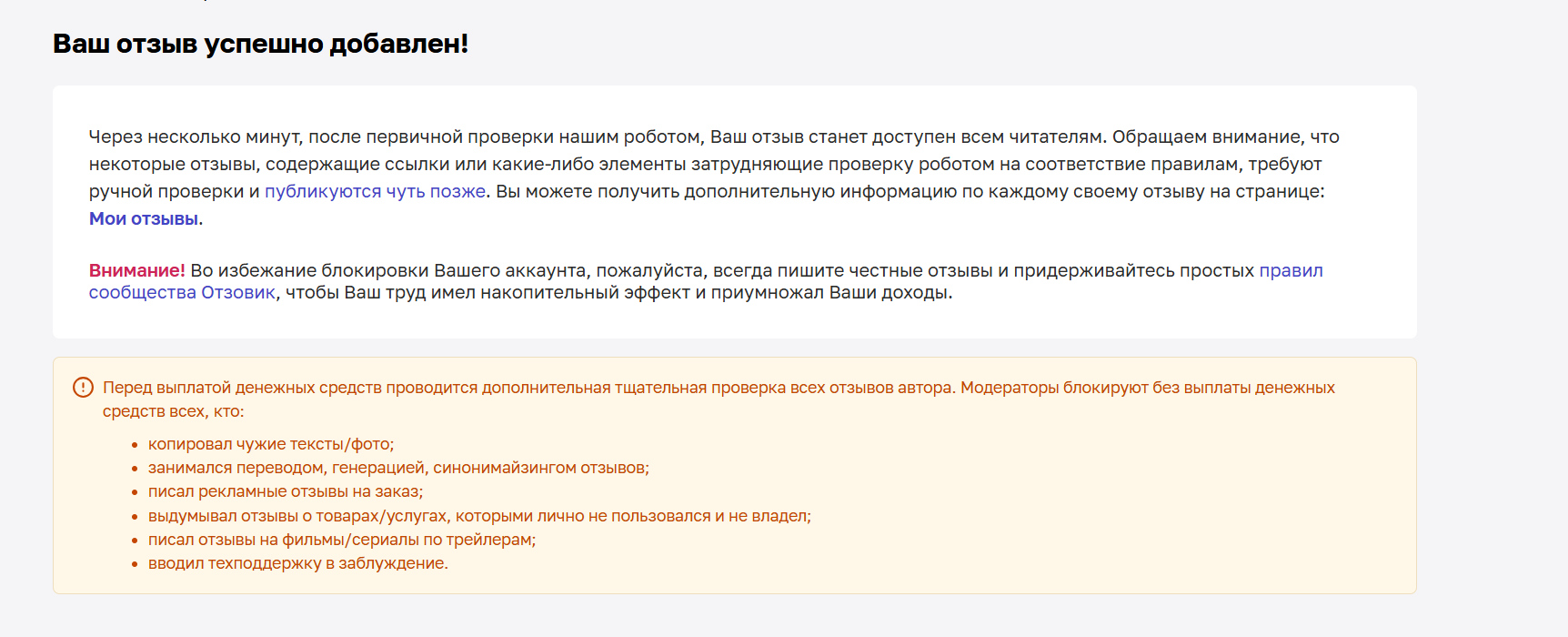Select the bullet "копировал чужие тексты/фото;"
Viewport: 1568px width, 637px height.
click(271, 444)
